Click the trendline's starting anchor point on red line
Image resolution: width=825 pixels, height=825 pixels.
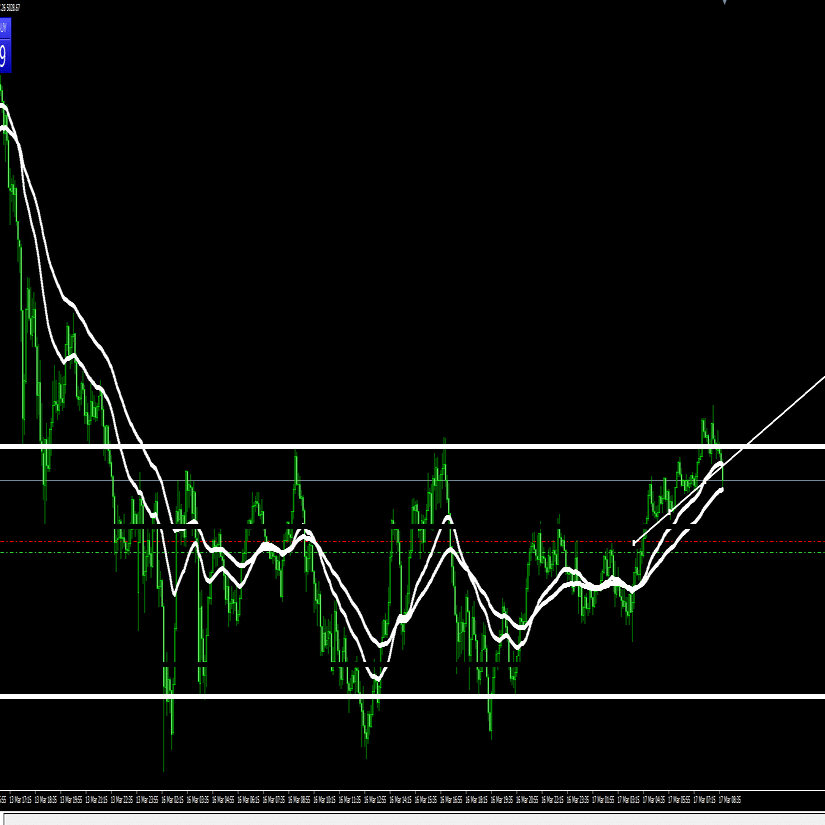634,543
